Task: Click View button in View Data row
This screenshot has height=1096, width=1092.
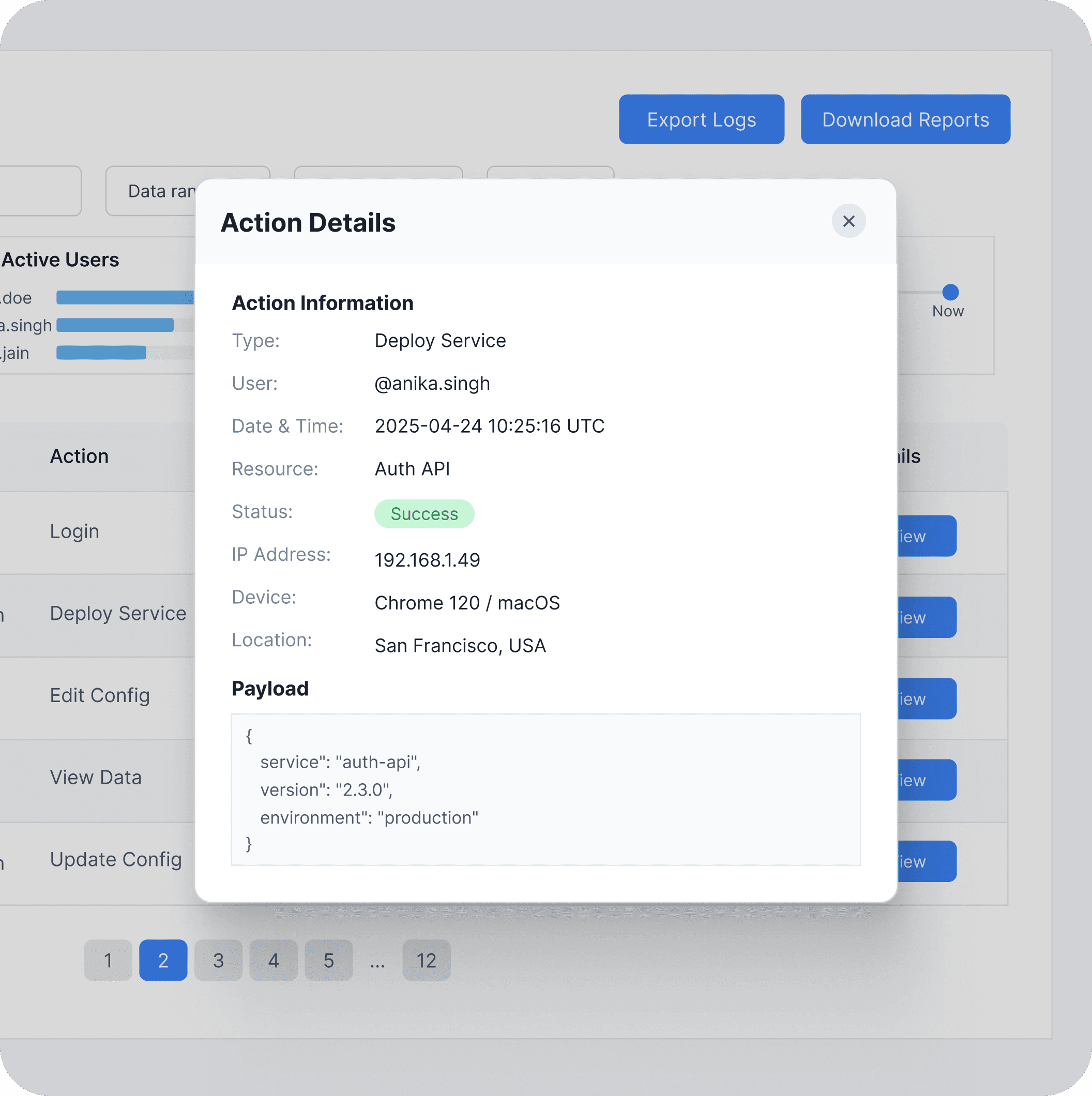Action: (x=927, y=780)
